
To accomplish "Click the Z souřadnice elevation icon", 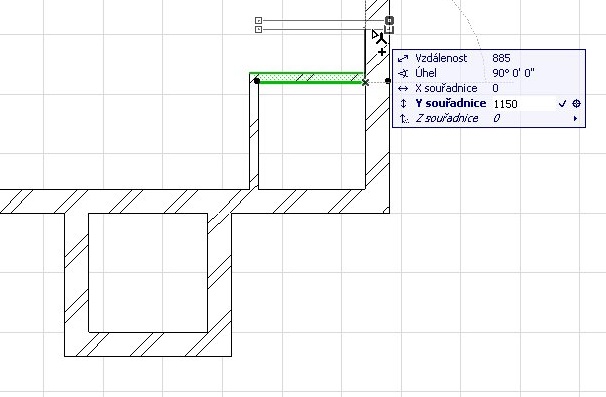I will point(404,118).
